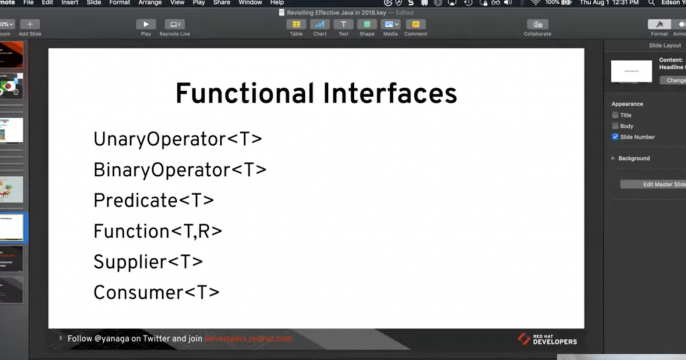This screenshot has width=686, height=360.
Task: Click the UnaryOperator<T> text line
Action: pos(178,140)
